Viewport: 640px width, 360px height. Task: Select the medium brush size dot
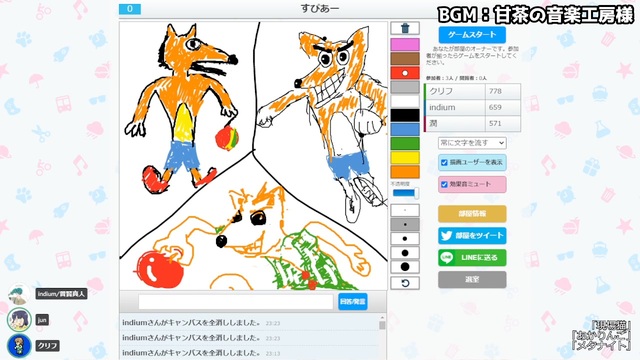click(405, 239)
